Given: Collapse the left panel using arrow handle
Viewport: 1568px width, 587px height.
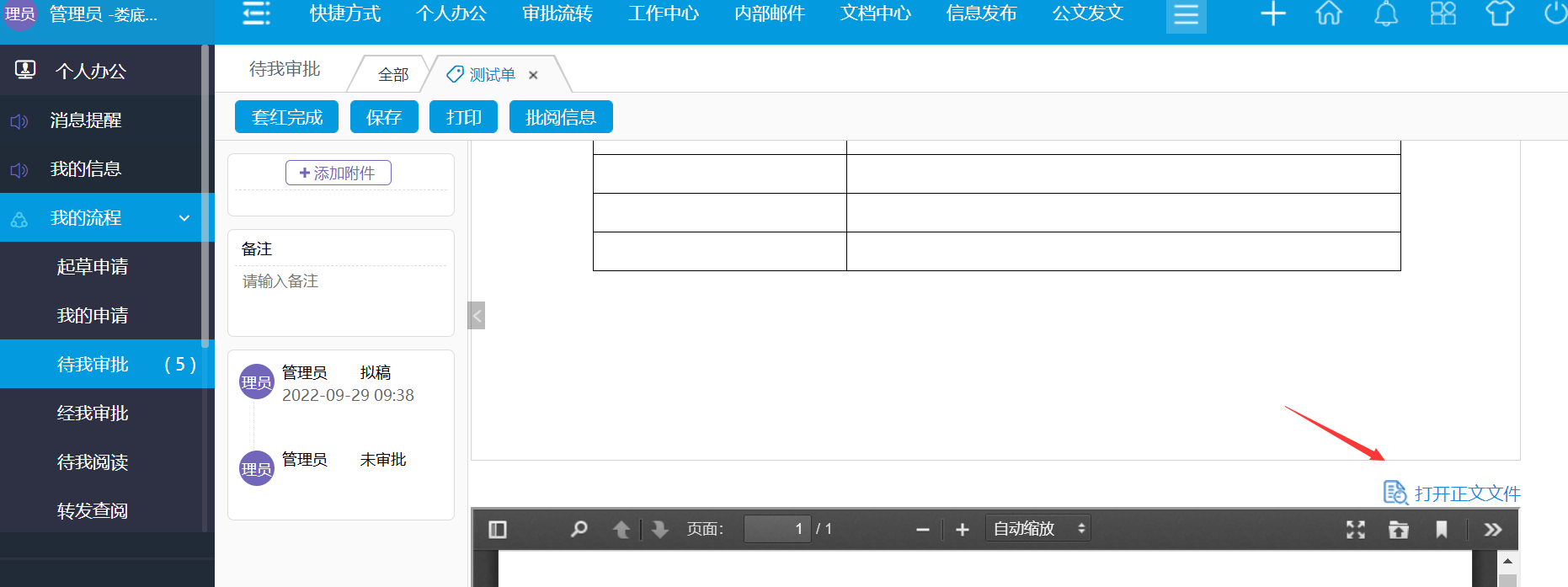Looking at the screenshot, I should 477,316.
